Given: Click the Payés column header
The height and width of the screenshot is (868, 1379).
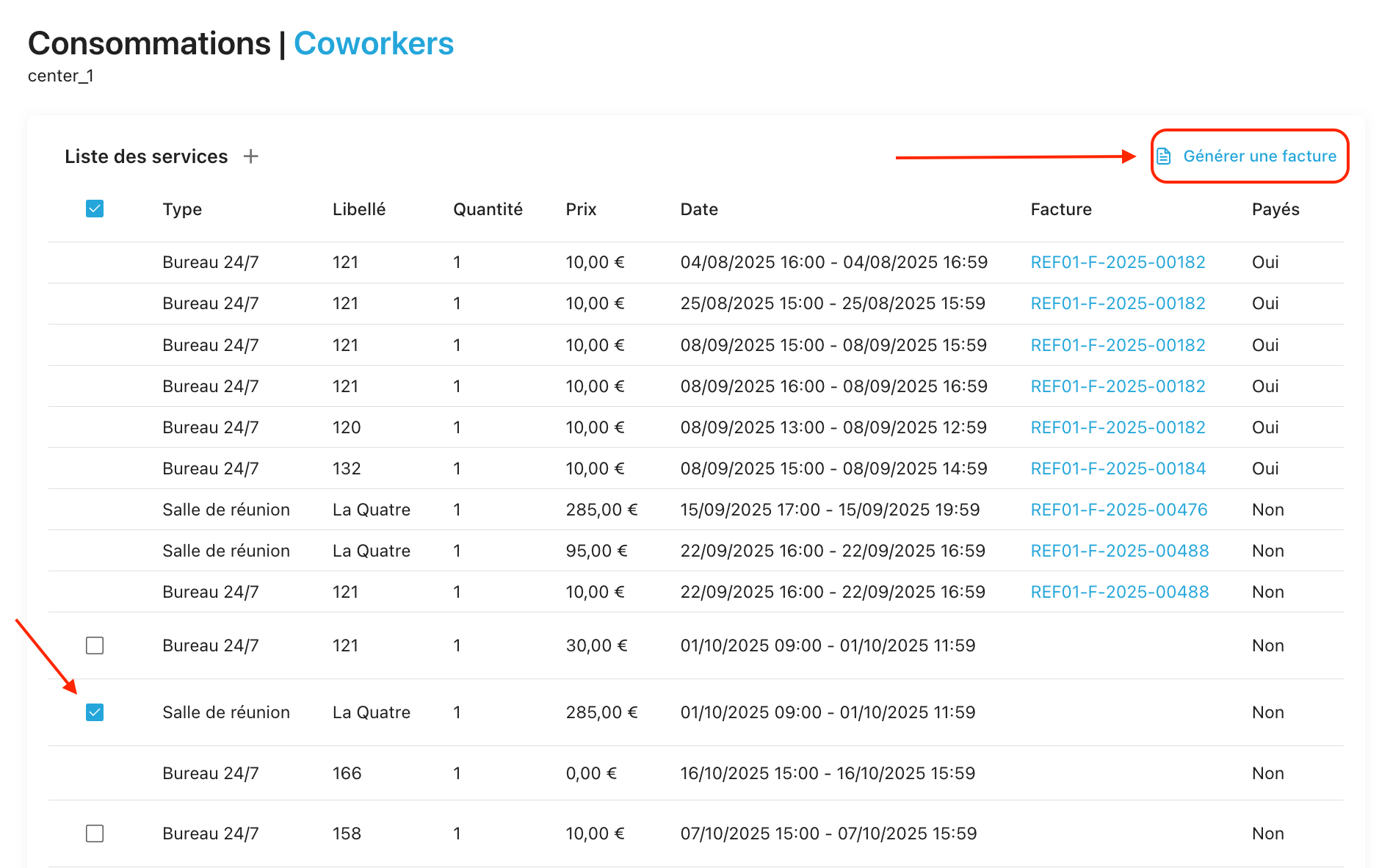Looking at the screenshot, I should (x=1275, y=209).
